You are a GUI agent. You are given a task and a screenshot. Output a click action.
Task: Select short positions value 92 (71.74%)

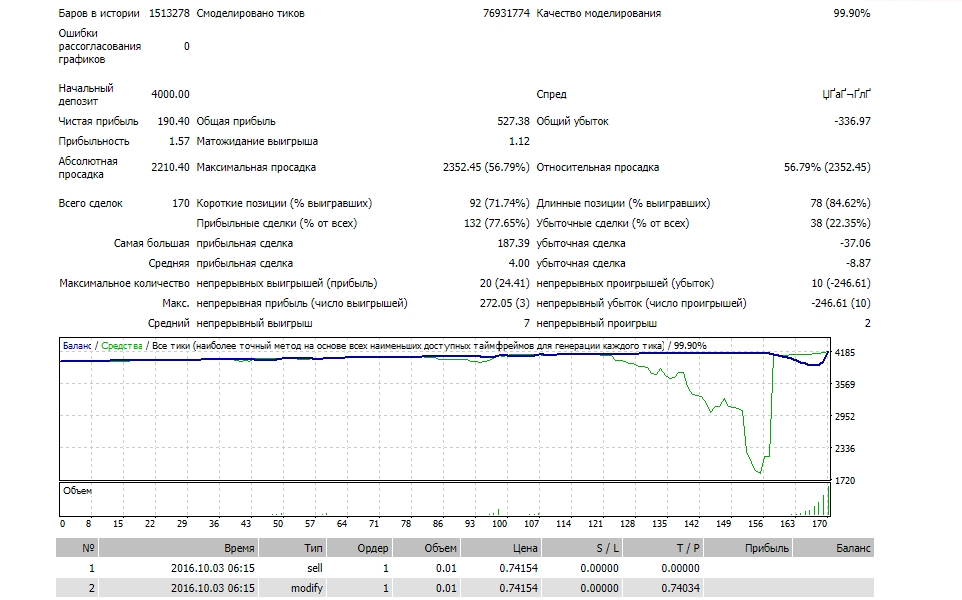[x=499, y=204]
